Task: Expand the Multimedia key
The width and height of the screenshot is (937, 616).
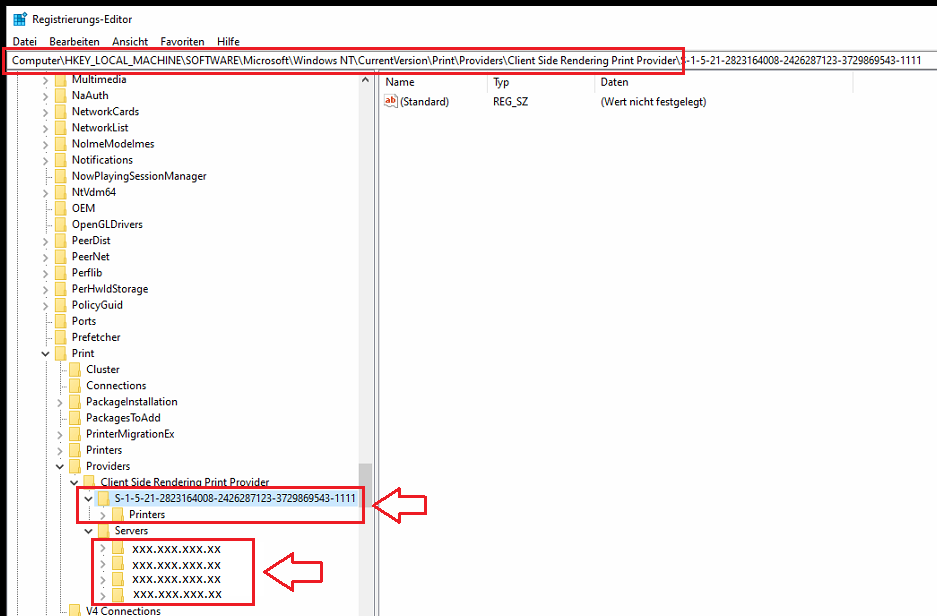Action: (x=45, y=79)
